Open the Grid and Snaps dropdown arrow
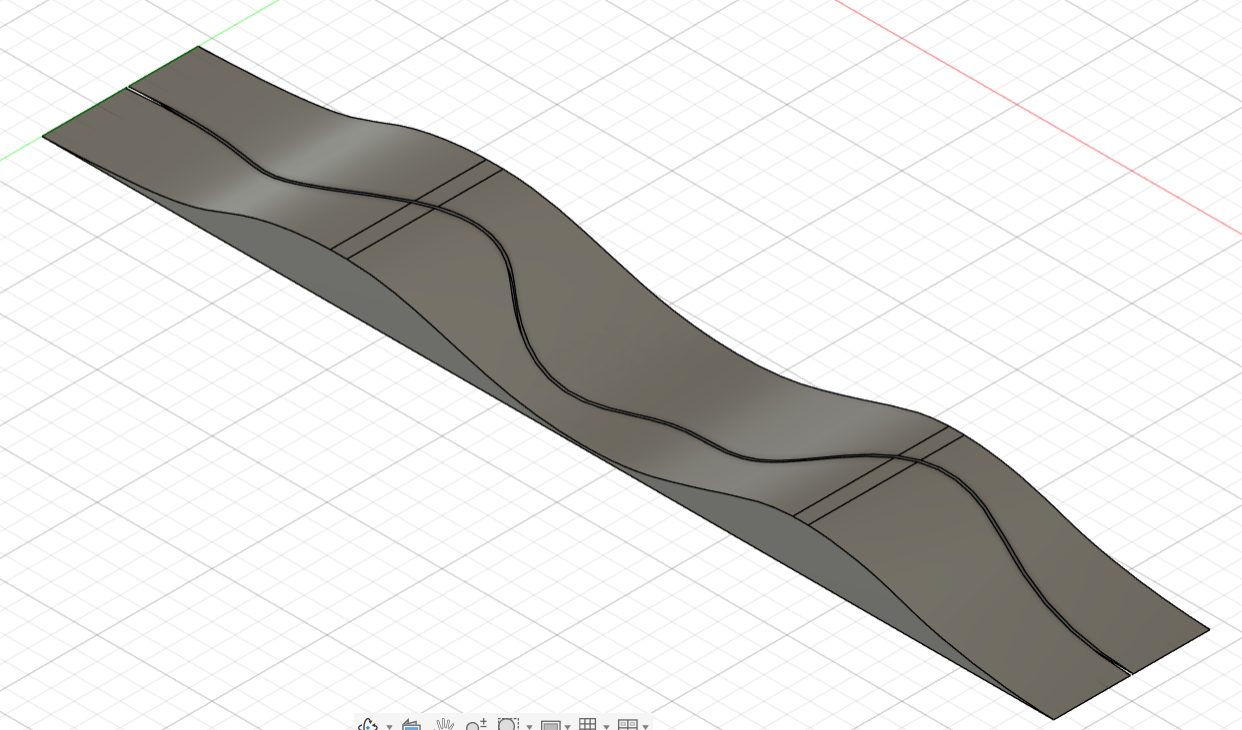Image resolution: width=1242 pixels, height=730 pixels. tap(606, 726)
